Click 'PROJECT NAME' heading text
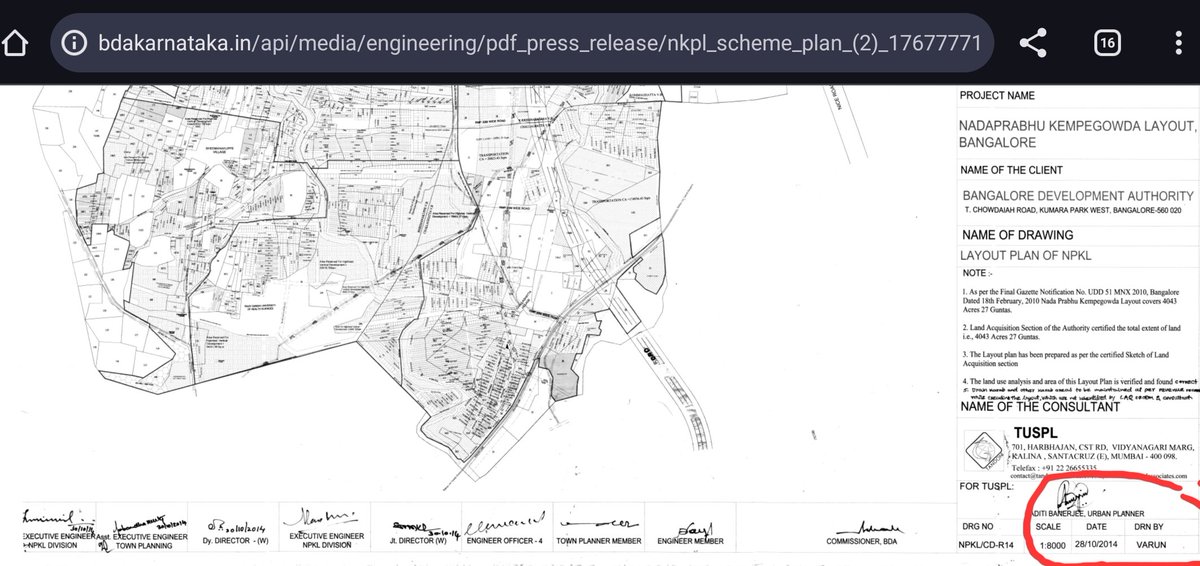The height and width of the screenshot is (566, 1200). pyautogui.click(x=997, y=97)
